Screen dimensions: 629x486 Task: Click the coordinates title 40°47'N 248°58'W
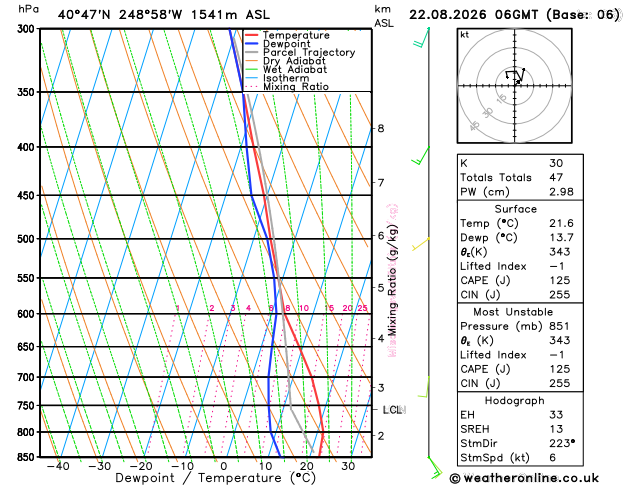coord(120,15)
